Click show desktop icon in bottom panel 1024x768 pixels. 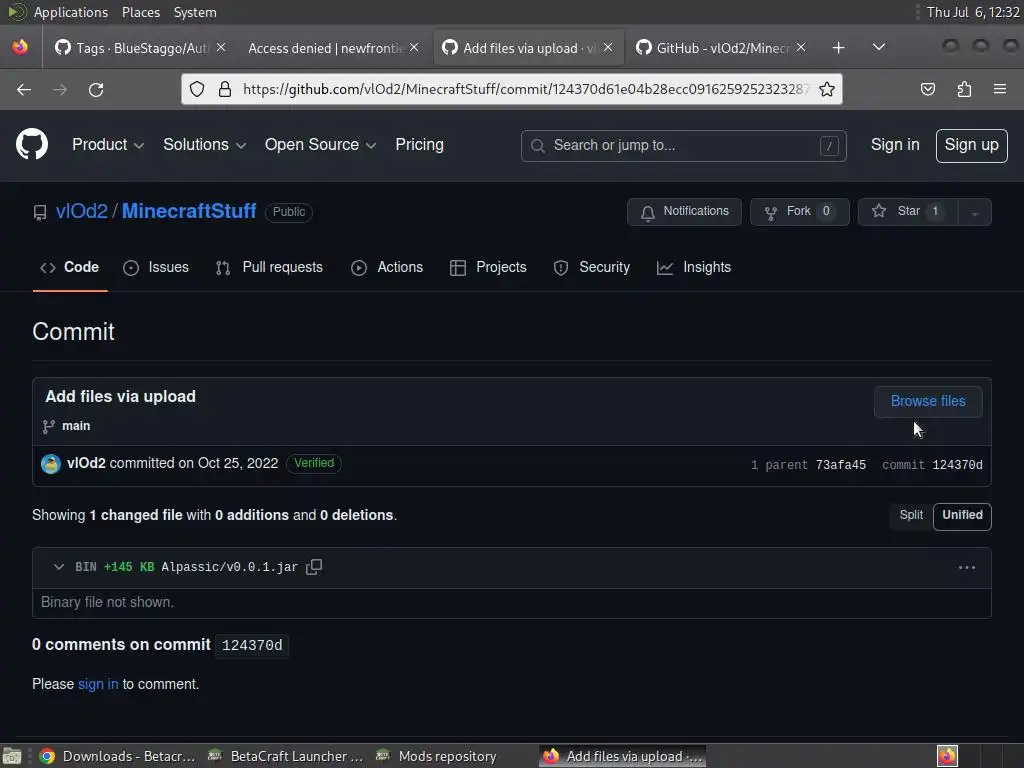tap(12, 756)
